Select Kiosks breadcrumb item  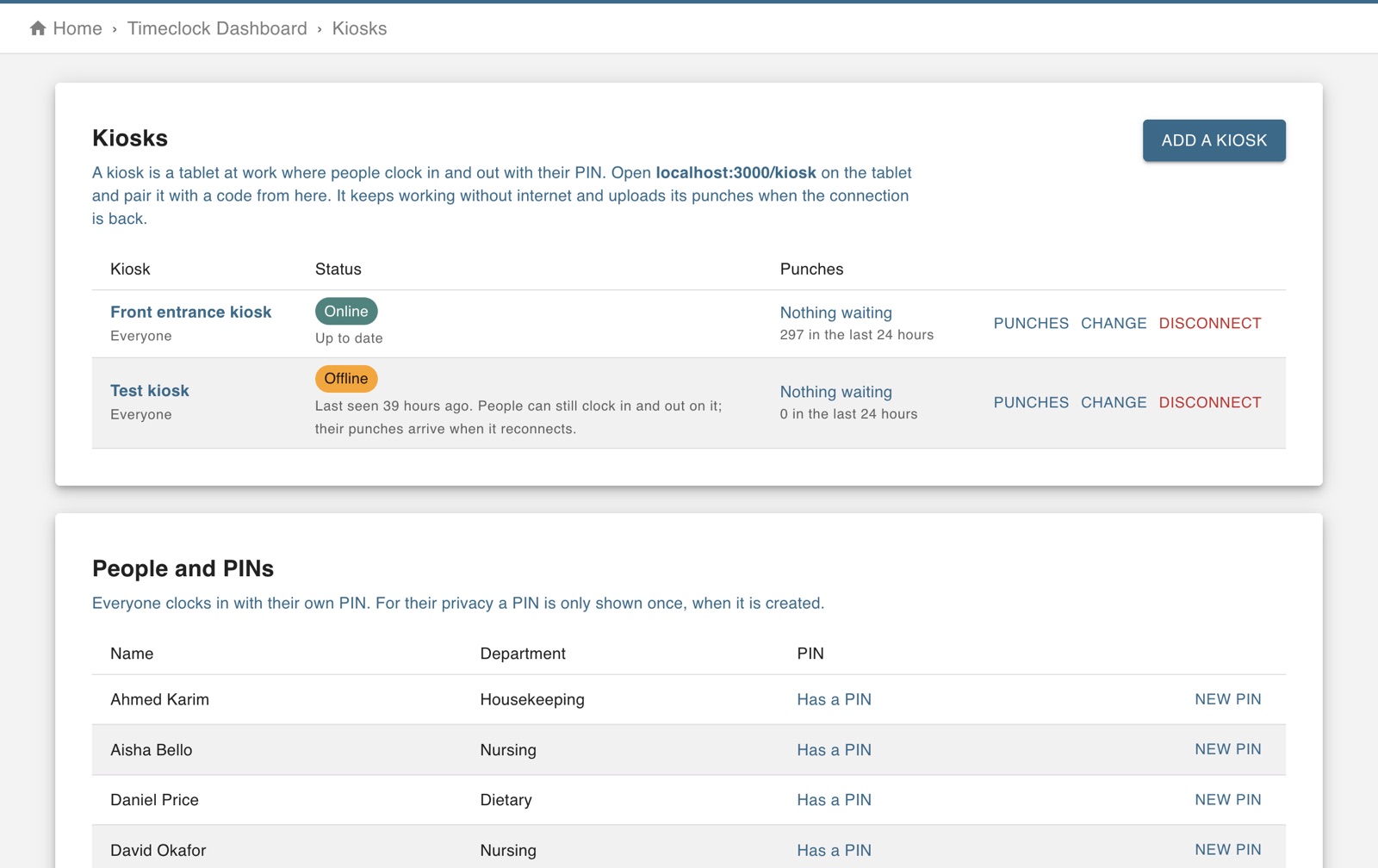[359, 28]
